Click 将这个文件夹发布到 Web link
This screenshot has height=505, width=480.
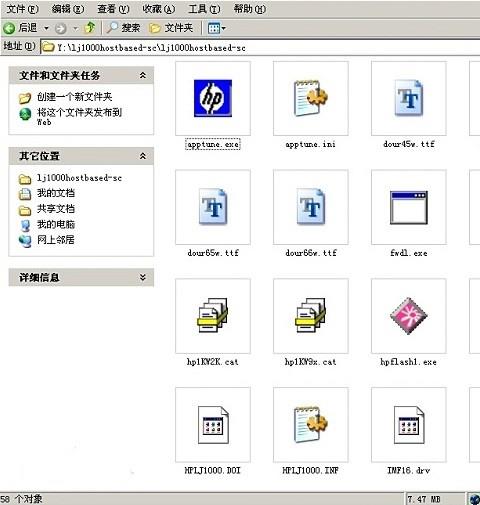(79, 116)
